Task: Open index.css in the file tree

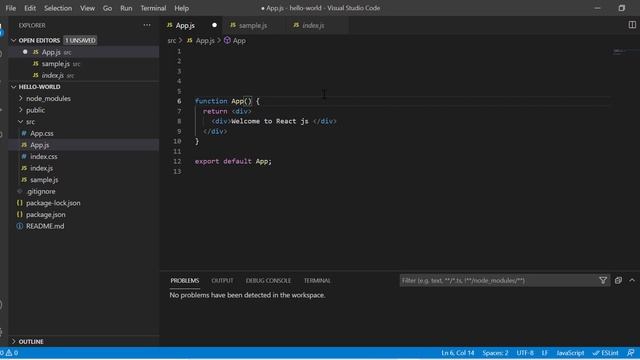Action: click(x=84, y=157)
